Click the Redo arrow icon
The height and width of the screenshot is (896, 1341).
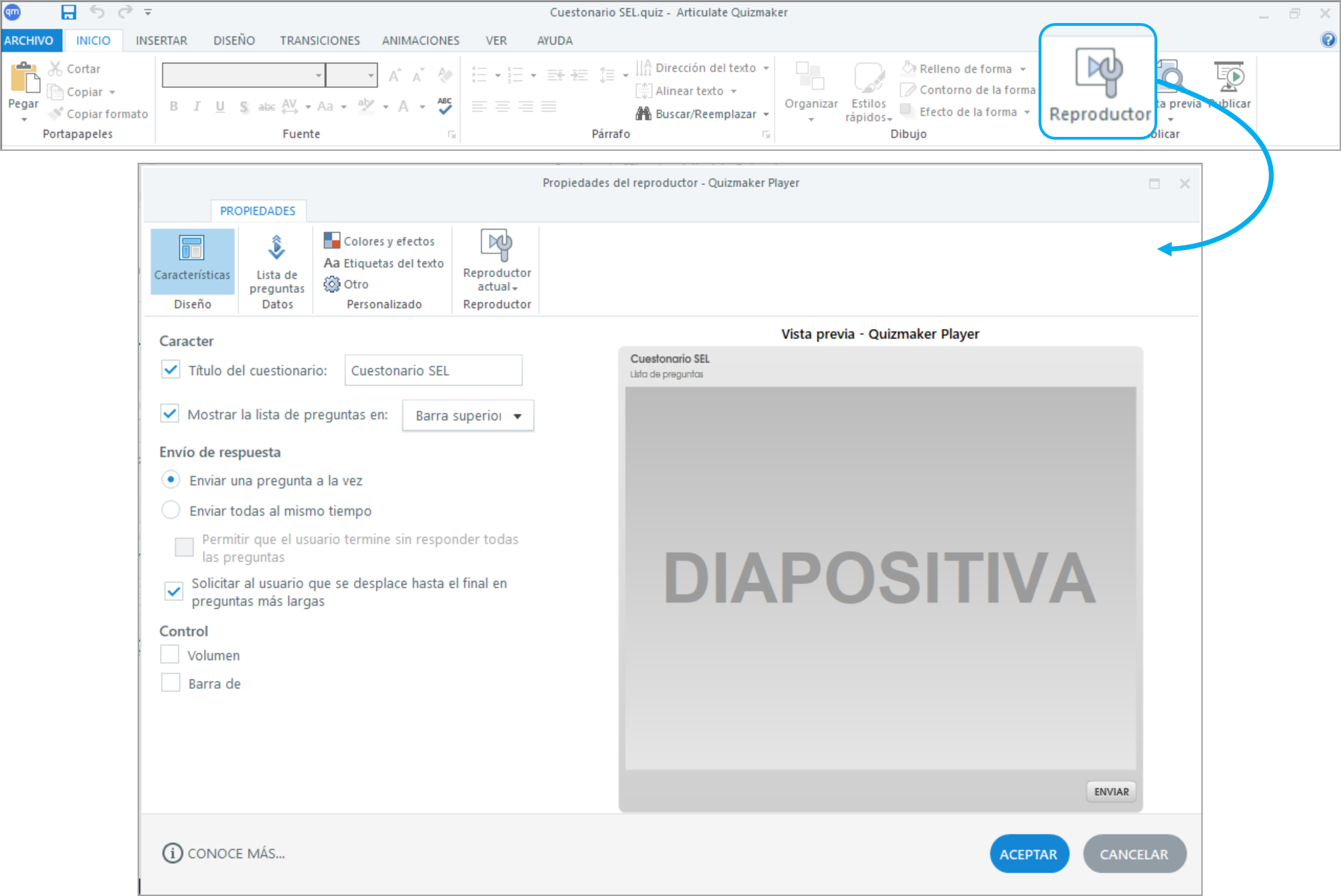pyautogui.click(x=125, y=12)
